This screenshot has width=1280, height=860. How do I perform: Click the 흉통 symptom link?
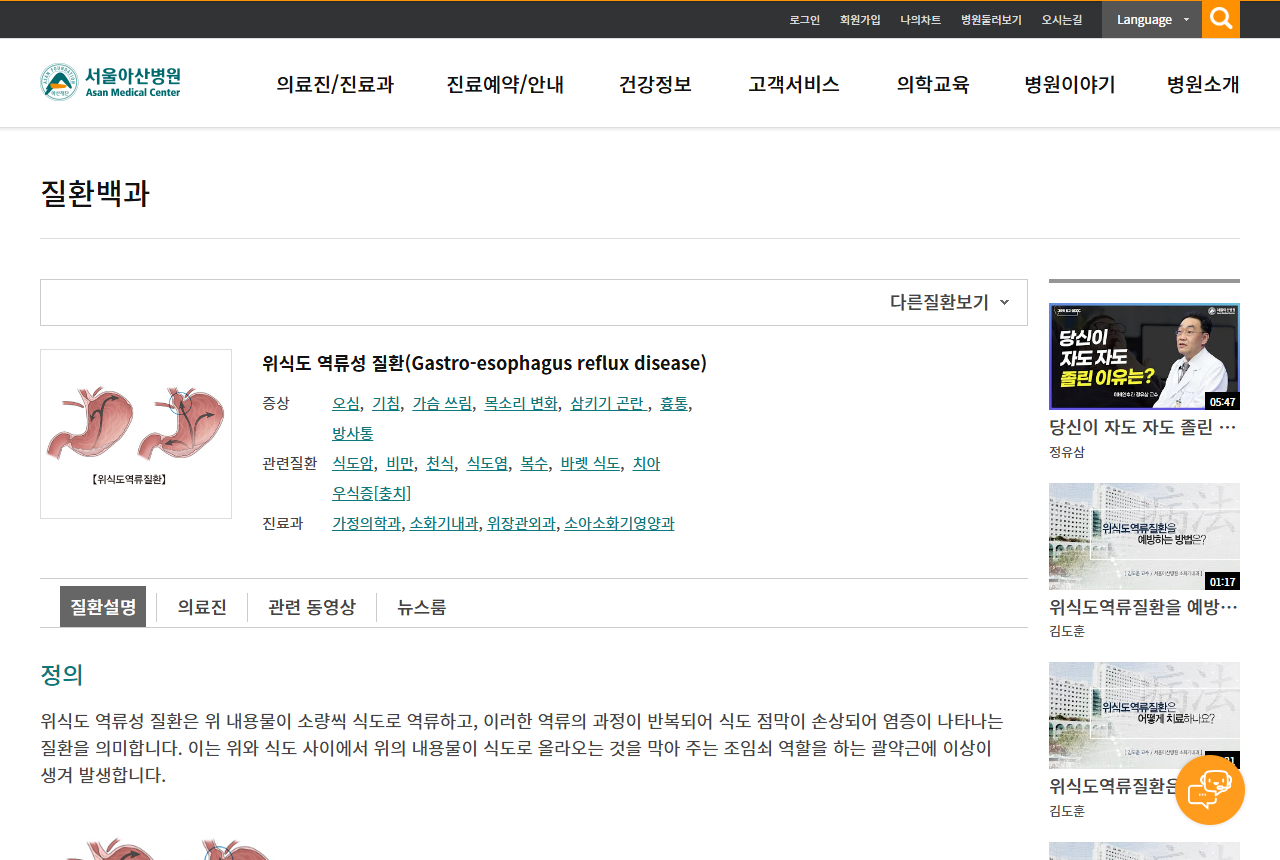pos(674,404)
